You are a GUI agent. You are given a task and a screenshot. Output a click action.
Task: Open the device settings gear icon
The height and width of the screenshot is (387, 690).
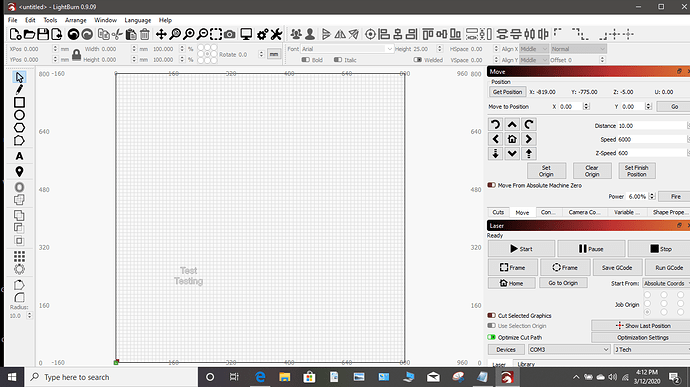[262, 34]
